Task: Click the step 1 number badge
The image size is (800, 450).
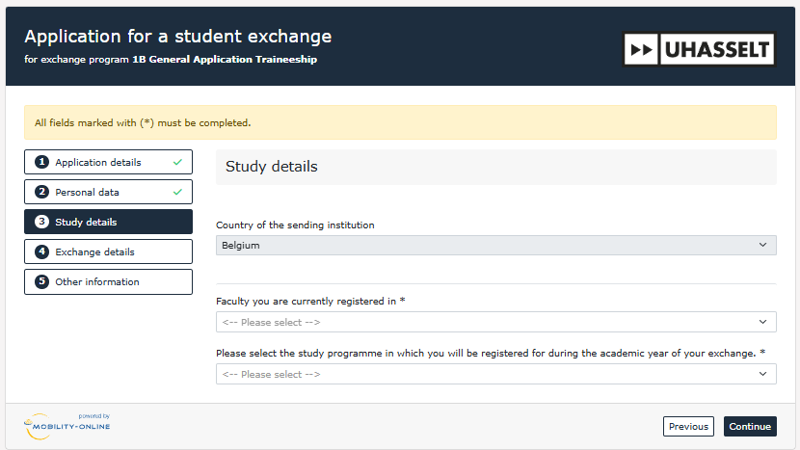Action: pos(42,162)
